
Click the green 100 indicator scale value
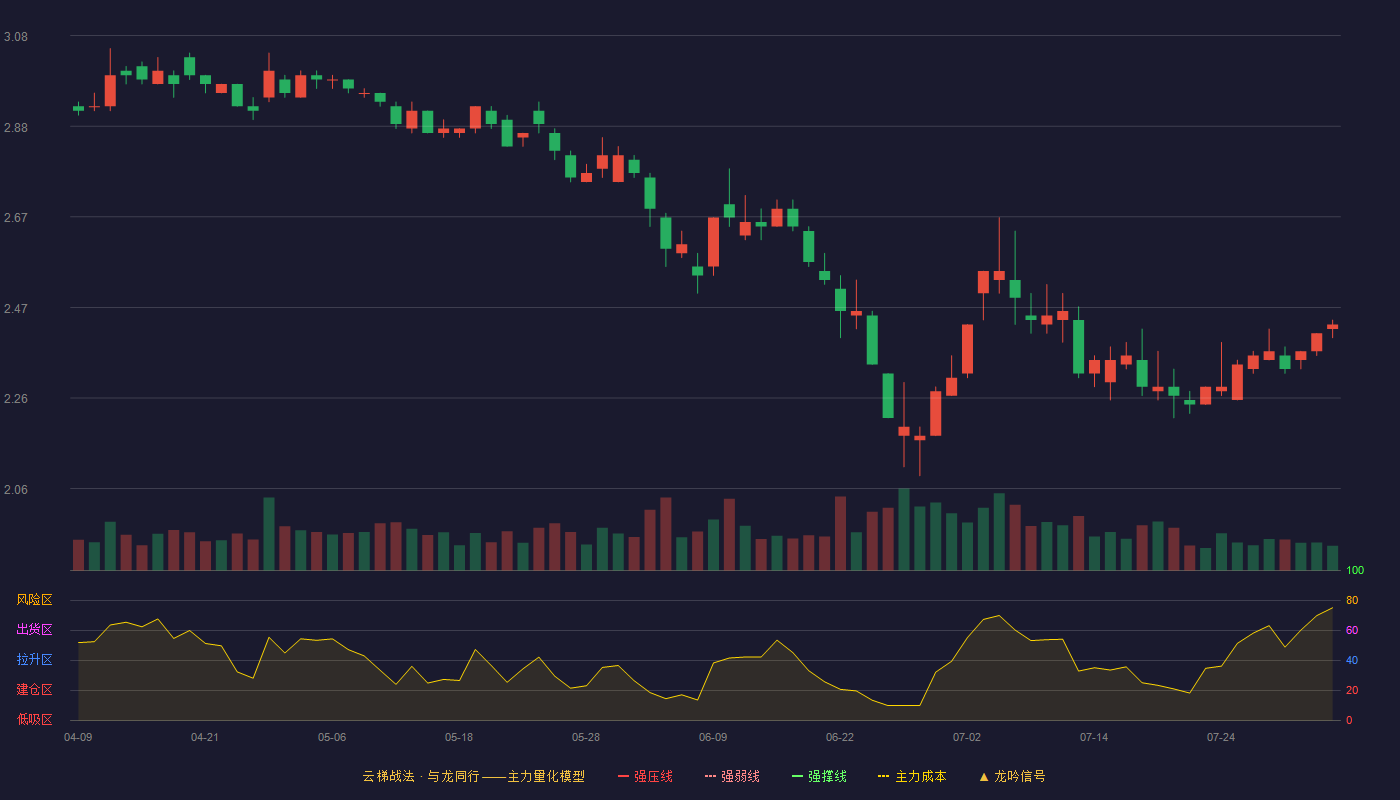(1355, 571)
